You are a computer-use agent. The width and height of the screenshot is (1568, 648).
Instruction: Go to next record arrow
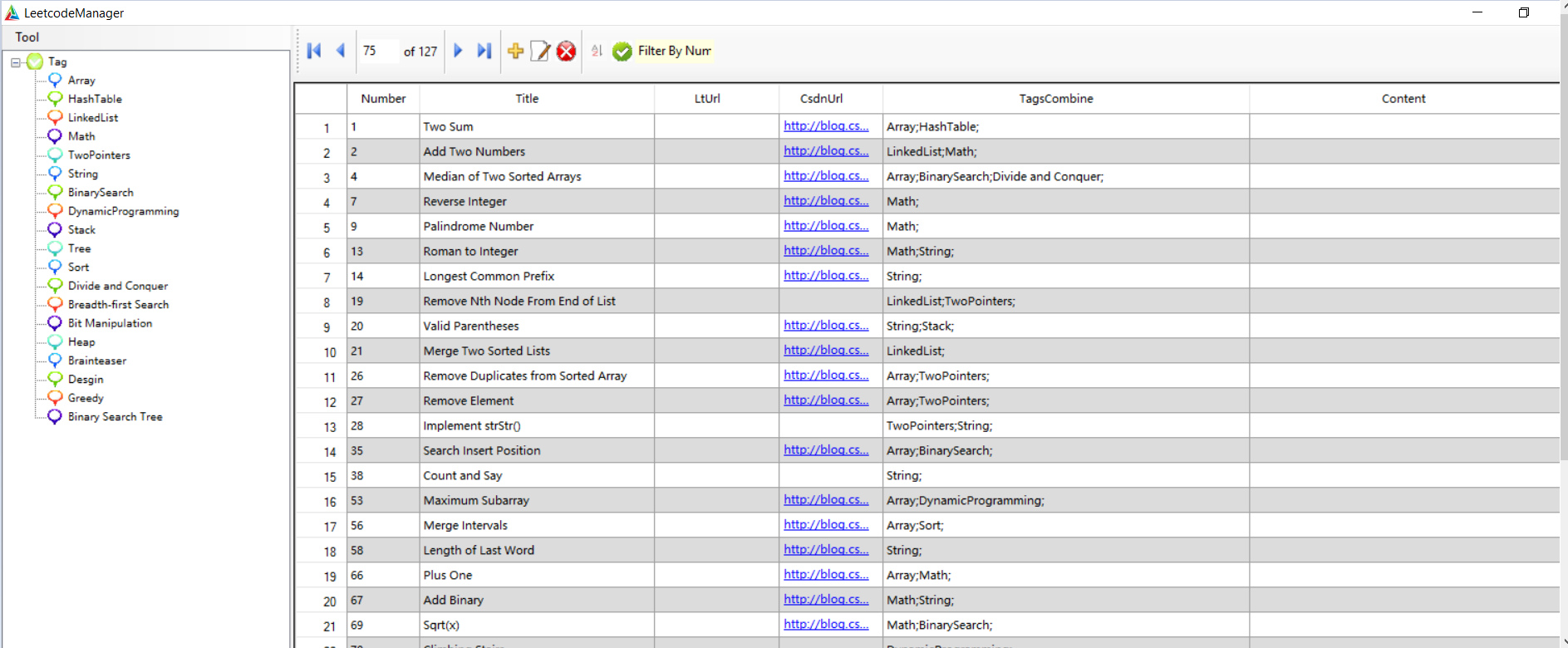point(458,51)
